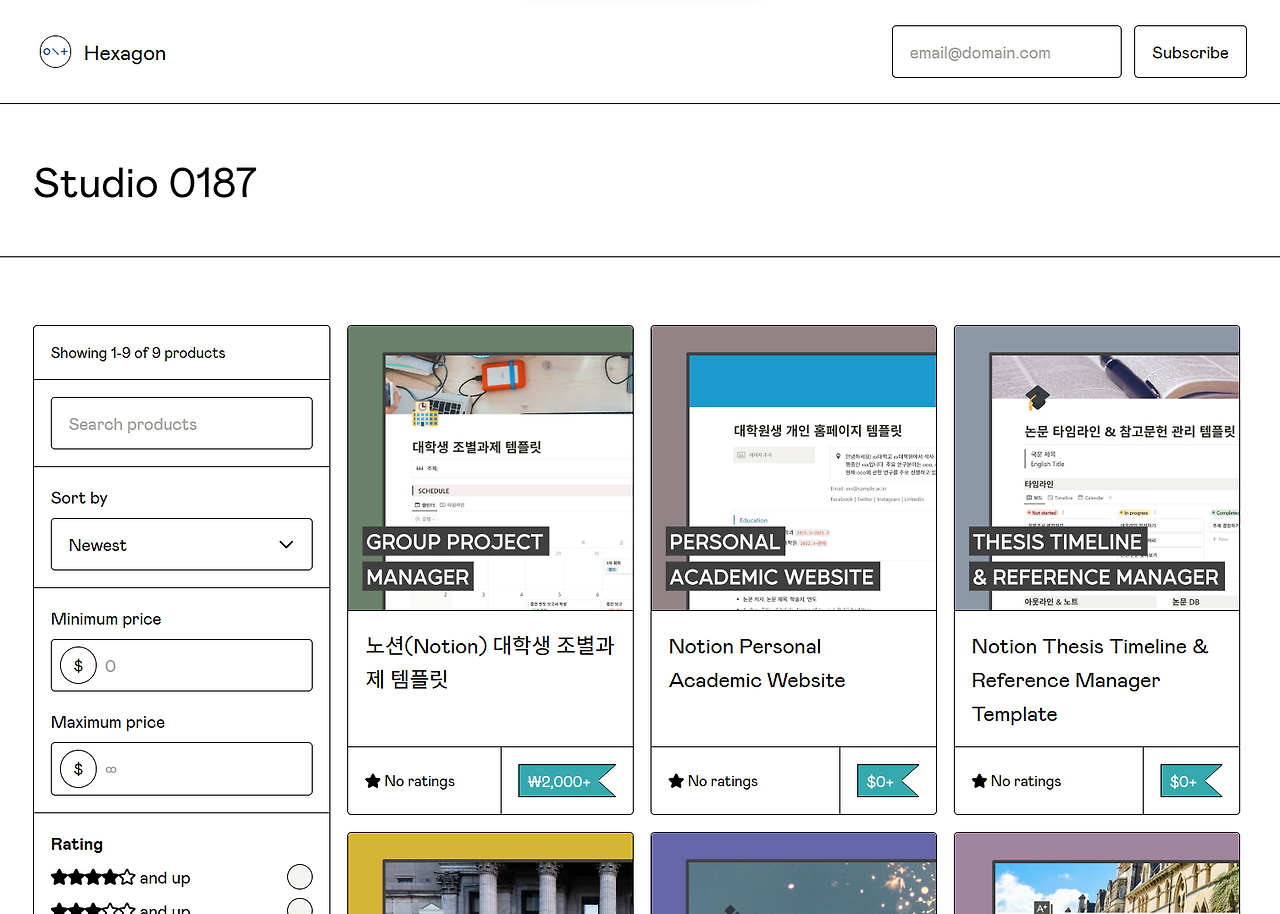The height and width of the screenshot is (914, 1280).
Task: Select the 4 stars and up radio button
Action: pyautogui.click(x=300, y=876)
